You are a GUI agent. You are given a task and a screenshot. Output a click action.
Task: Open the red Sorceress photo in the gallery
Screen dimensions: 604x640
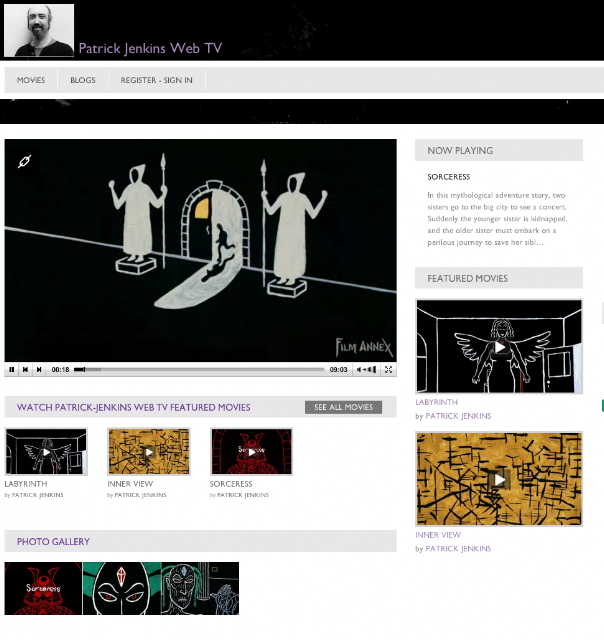[43, 588]
